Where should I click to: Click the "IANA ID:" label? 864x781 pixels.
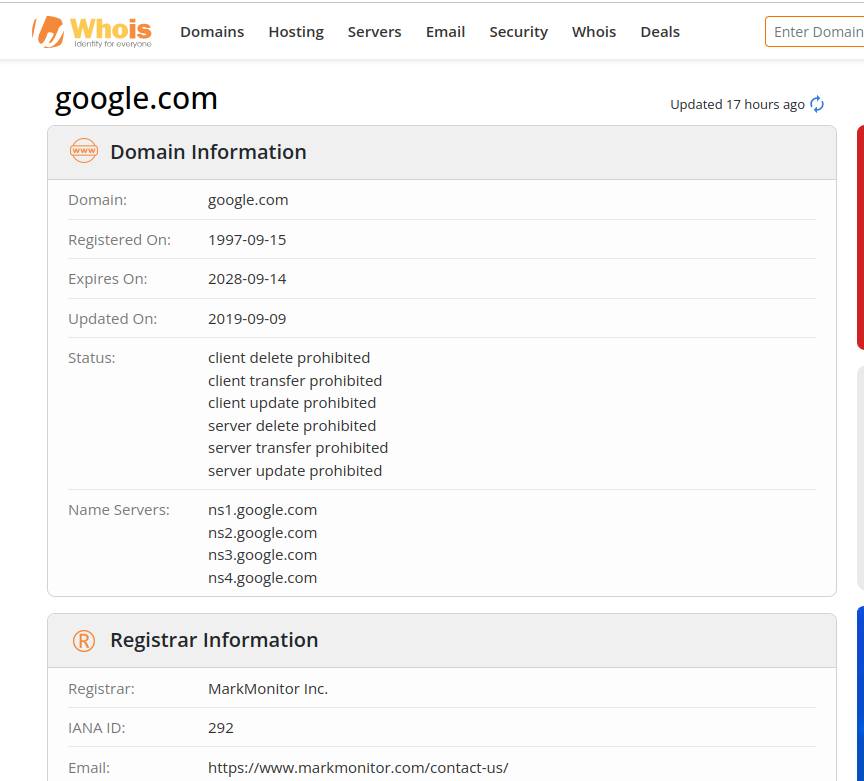[x=96, y=728]
